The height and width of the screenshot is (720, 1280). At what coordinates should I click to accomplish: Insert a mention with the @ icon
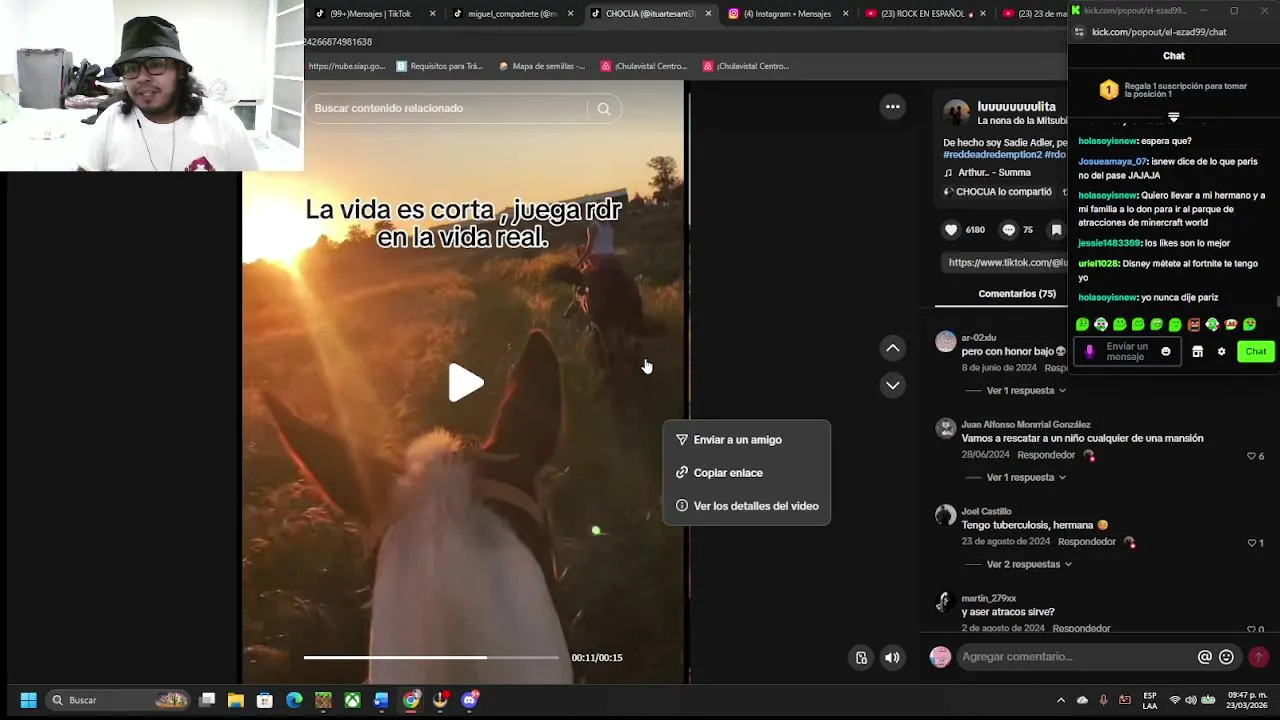pos(1204,657)
